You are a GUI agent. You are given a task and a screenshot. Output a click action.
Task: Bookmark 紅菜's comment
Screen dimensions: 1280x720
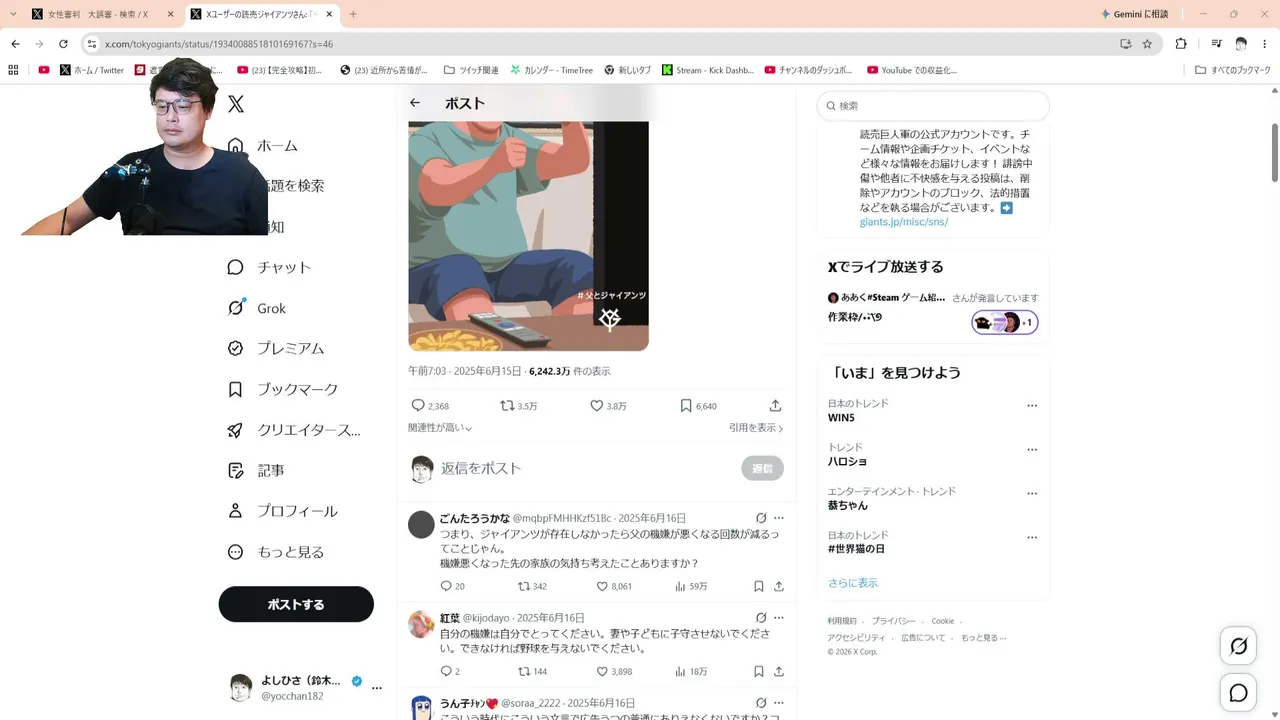(759, 671)
